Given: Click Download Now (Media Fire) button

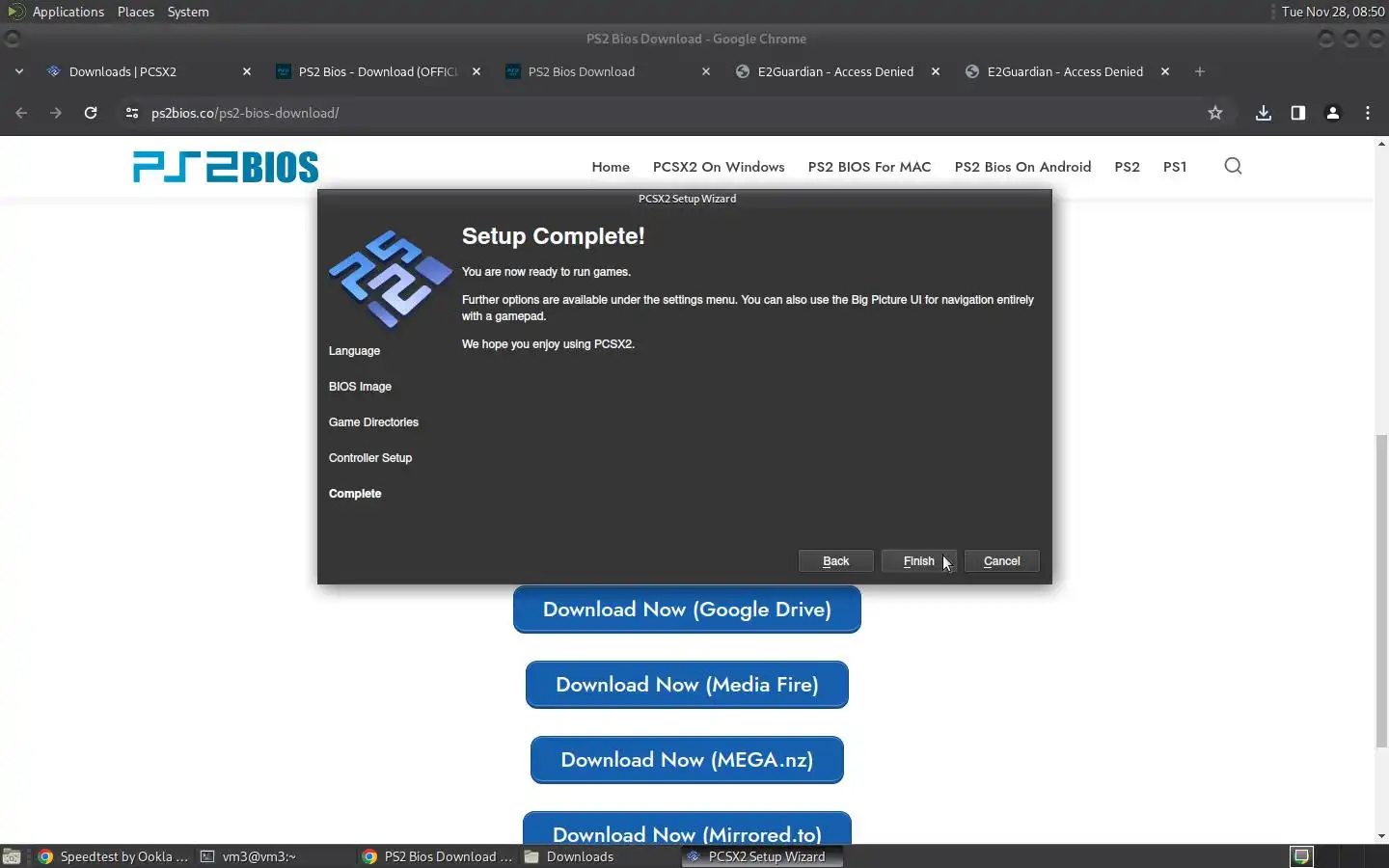Looking at the screenshot, I should pyautogui.click(x=687, y=685).
